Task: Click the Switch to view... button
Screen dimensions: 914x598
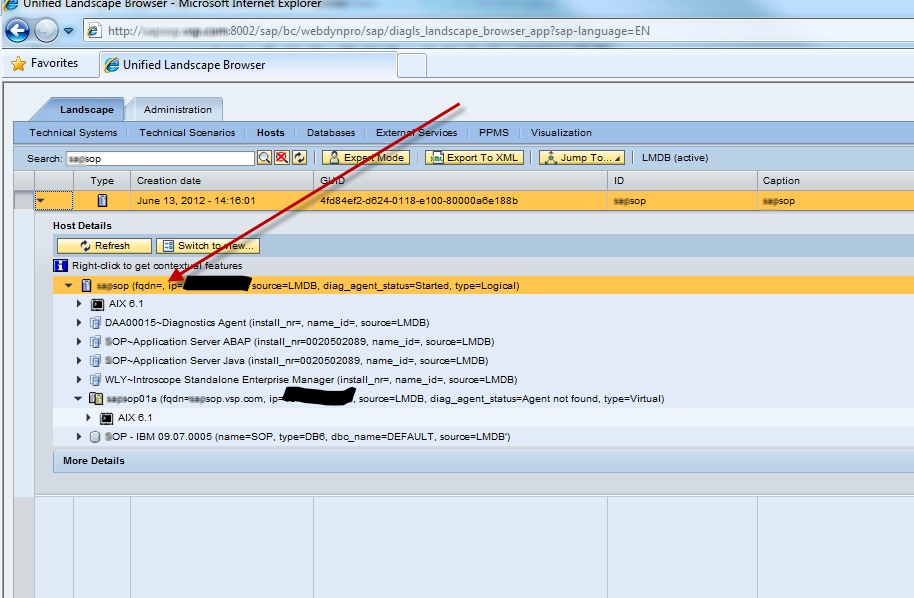Action: coord(208,246)
